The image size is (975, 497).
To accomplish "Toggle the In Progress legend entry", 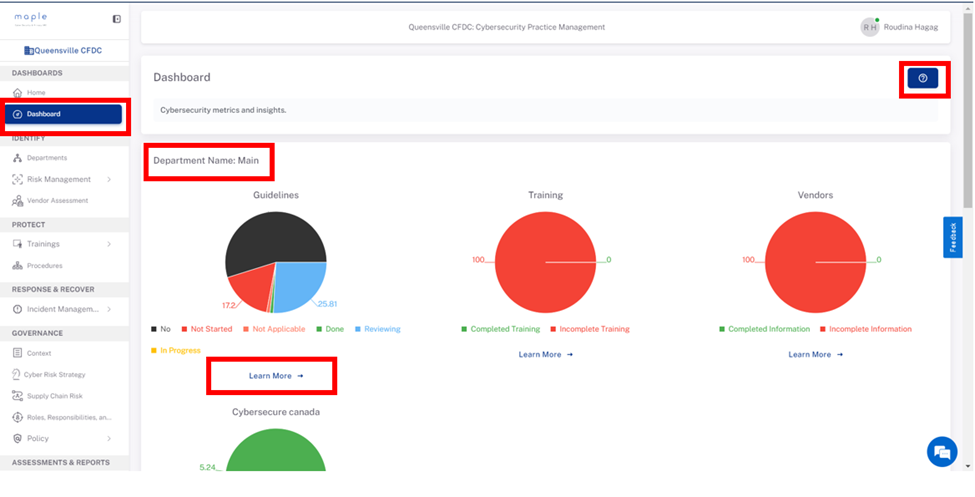I will 176,351.
